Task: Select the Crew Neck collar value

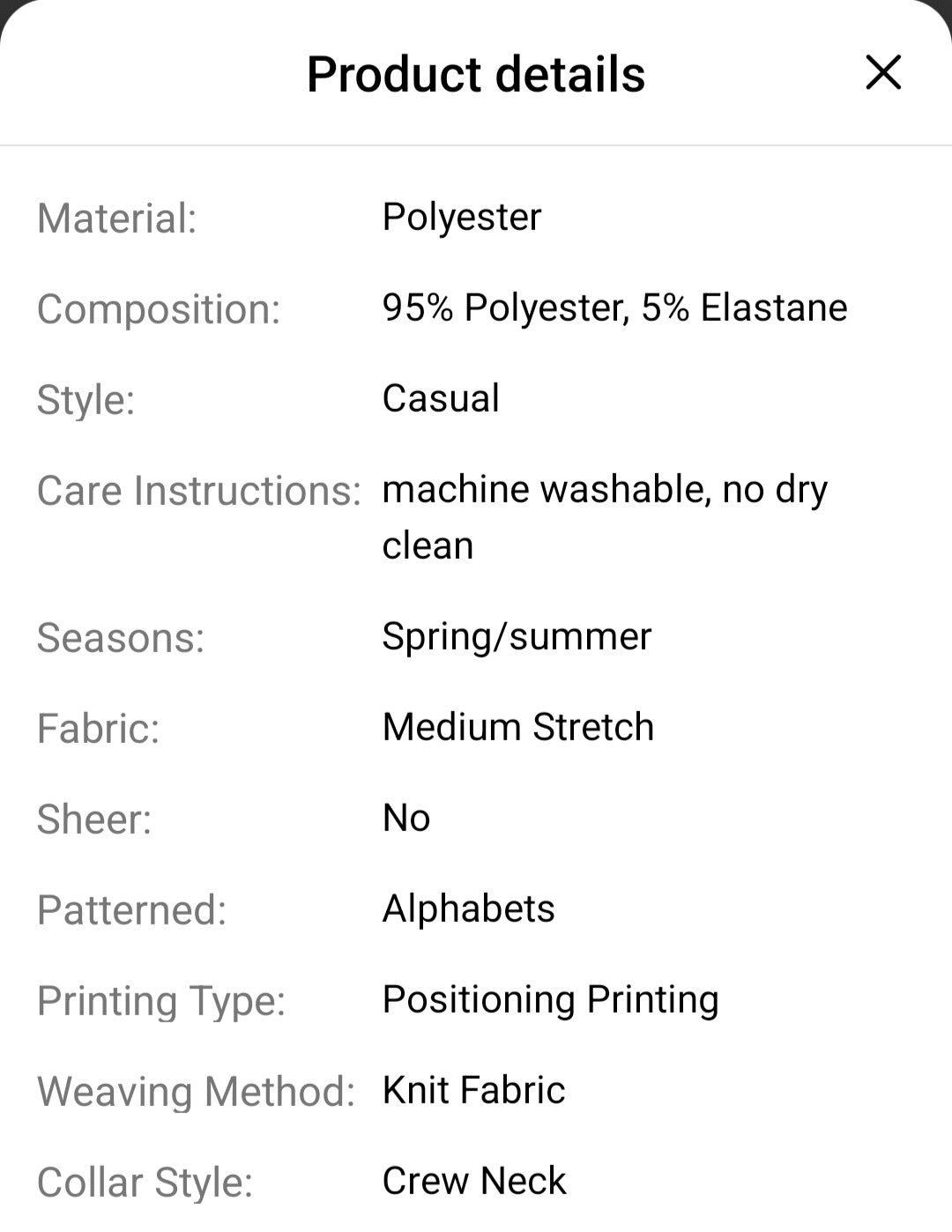Action: (x=474, y=1181)
